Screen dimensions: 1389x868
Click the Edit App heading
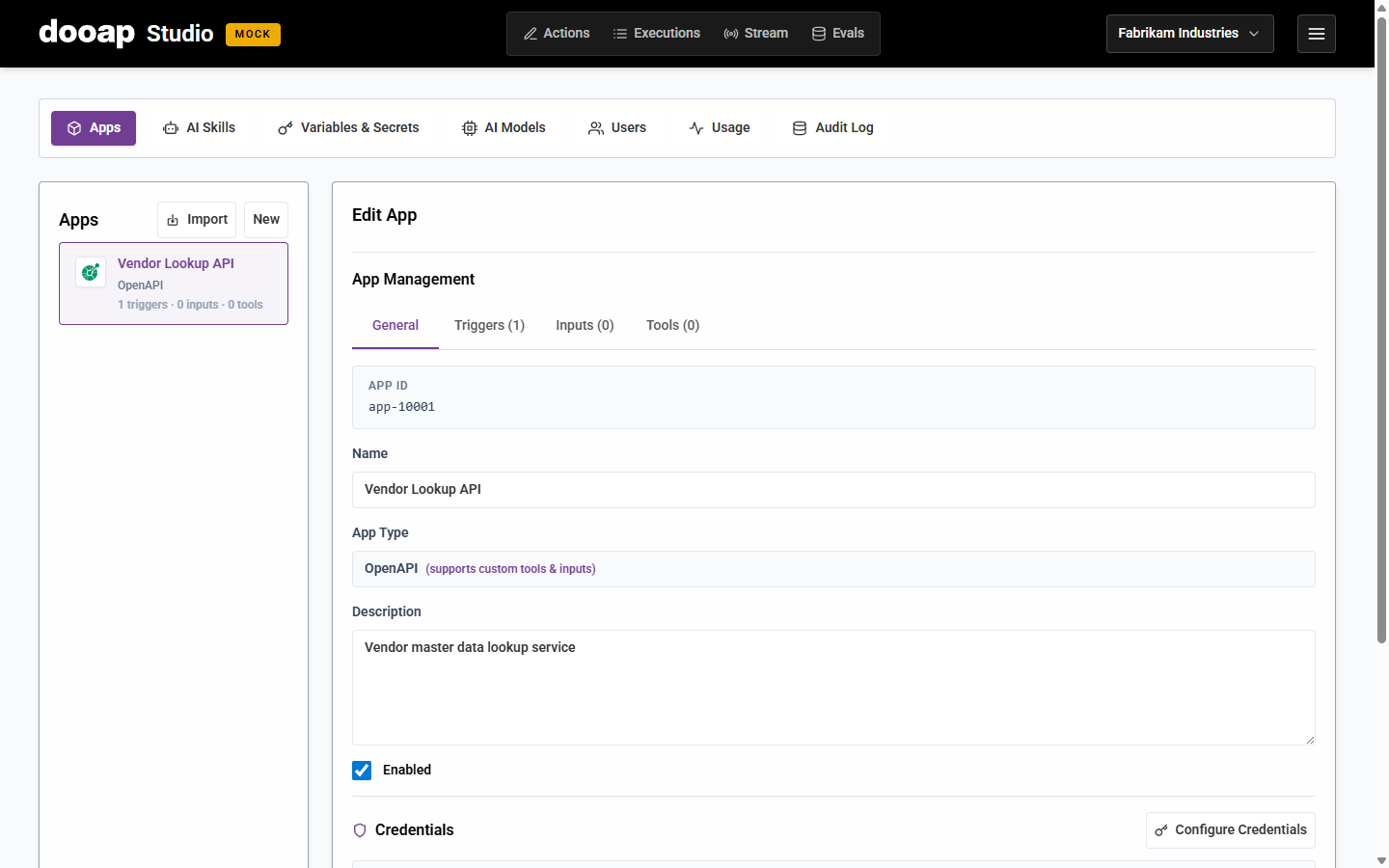[385, 215]
